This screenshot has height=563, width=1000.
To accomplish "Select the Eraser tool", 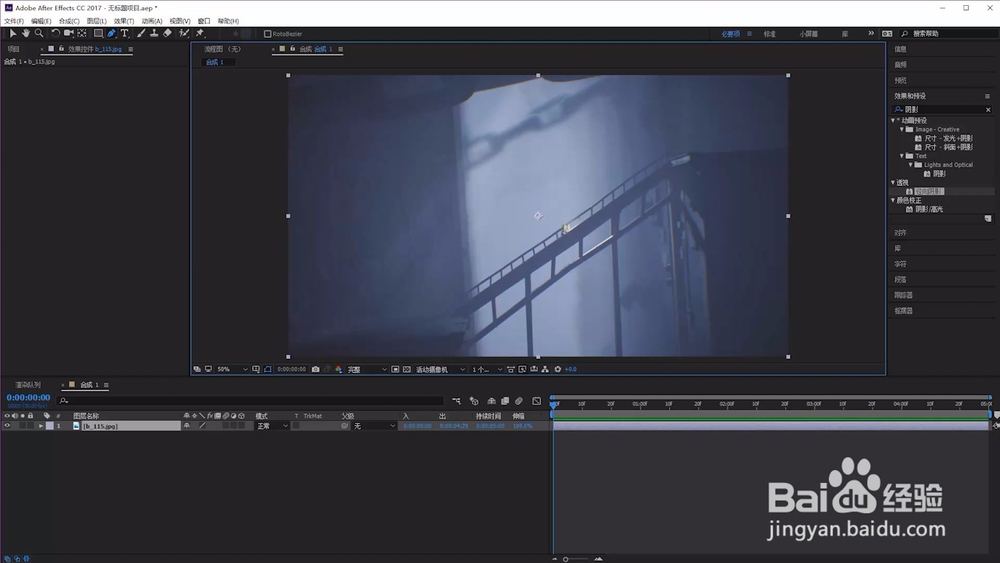I will click(x=167, y=33).
